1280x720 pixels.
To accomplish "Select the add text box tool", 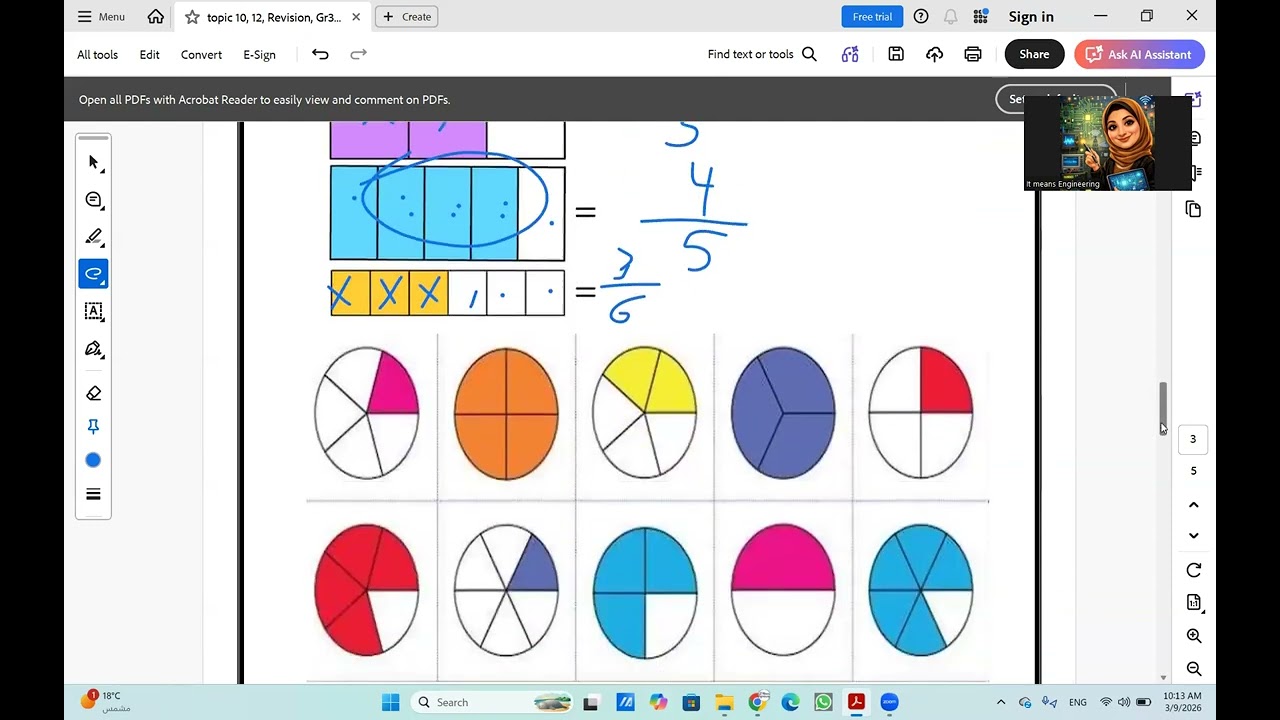I will [x=93, y=311].
